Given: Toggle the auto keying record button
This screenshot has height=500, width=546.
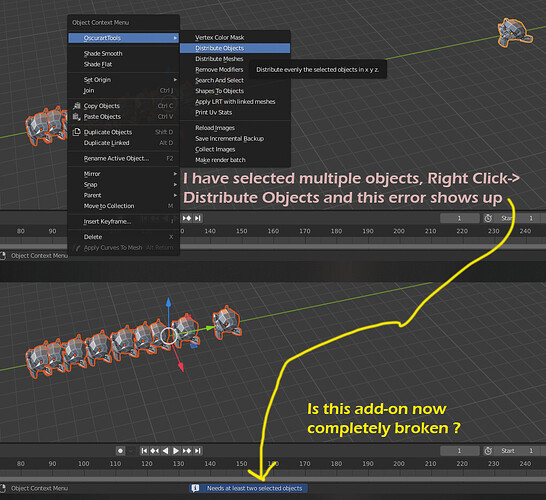Looking at the screenshot, I should coord(120,451).
